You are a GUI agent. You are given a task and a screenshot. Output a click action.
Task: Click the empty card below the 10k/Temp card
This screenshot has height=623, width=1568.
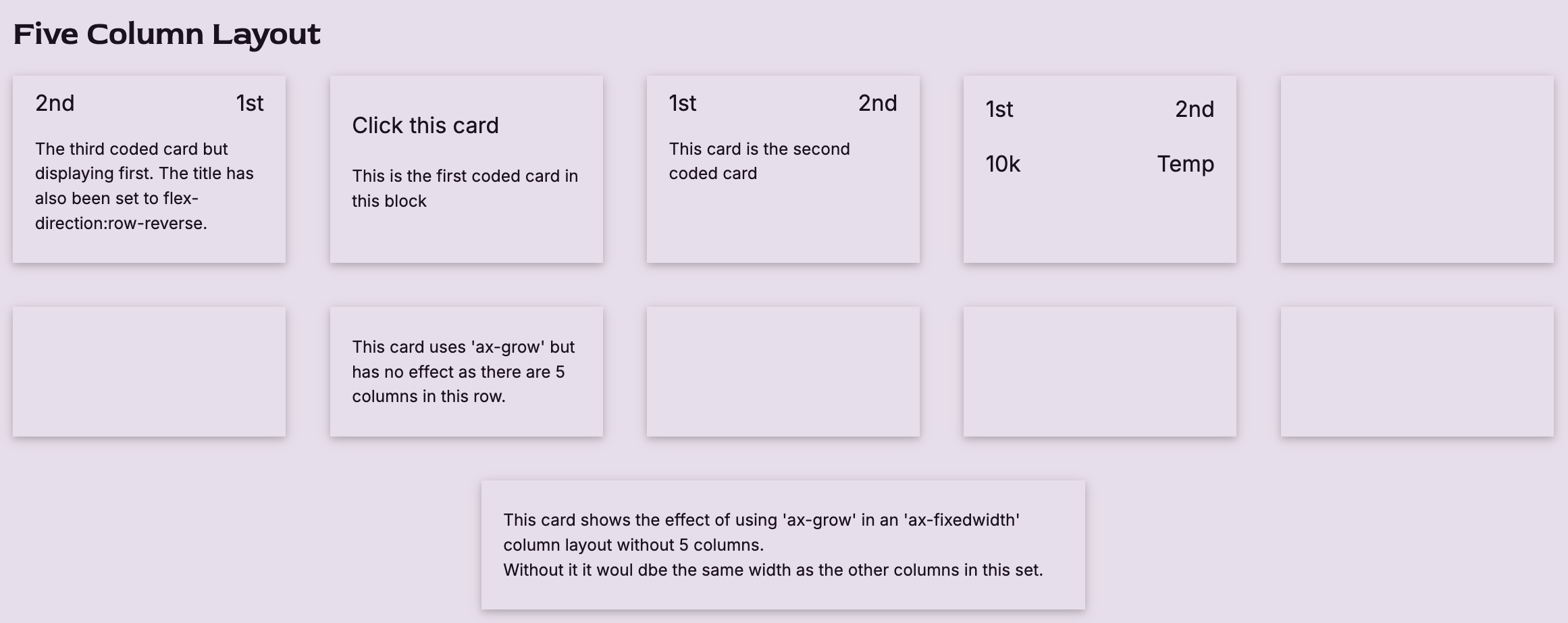[x=1099, y=372]
